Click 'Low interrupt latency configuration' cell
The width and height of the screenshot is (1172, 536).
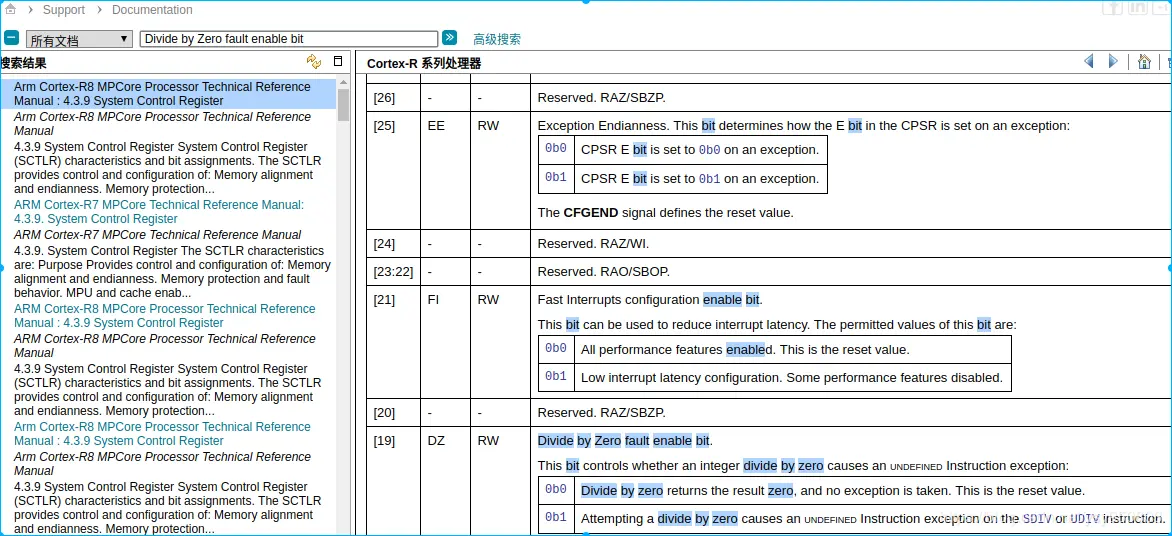(x=791, y=377)
